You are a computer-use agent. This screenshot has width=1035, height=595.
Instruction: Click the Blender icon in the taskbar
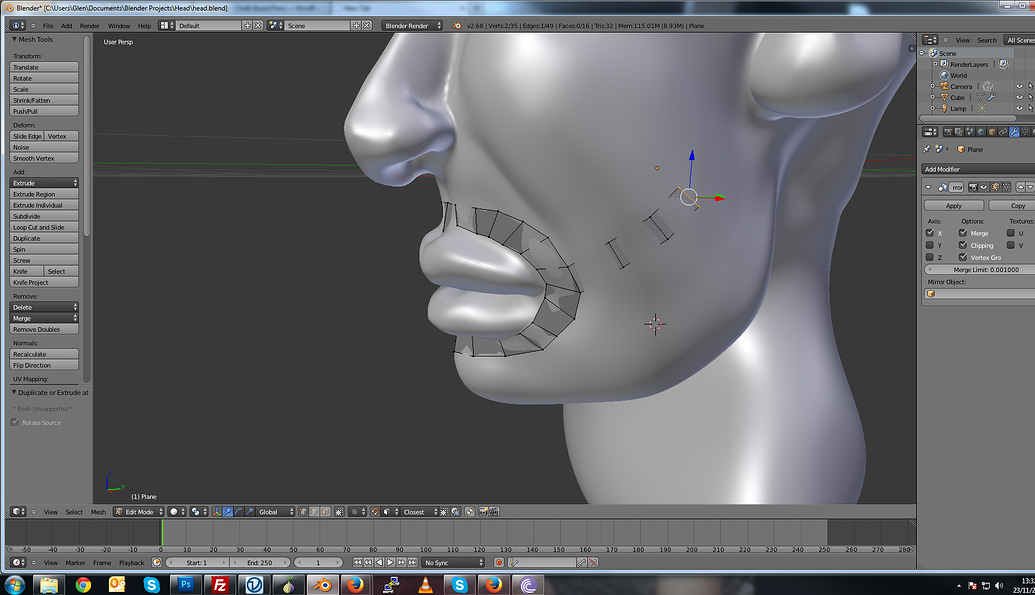click(322, 584)
